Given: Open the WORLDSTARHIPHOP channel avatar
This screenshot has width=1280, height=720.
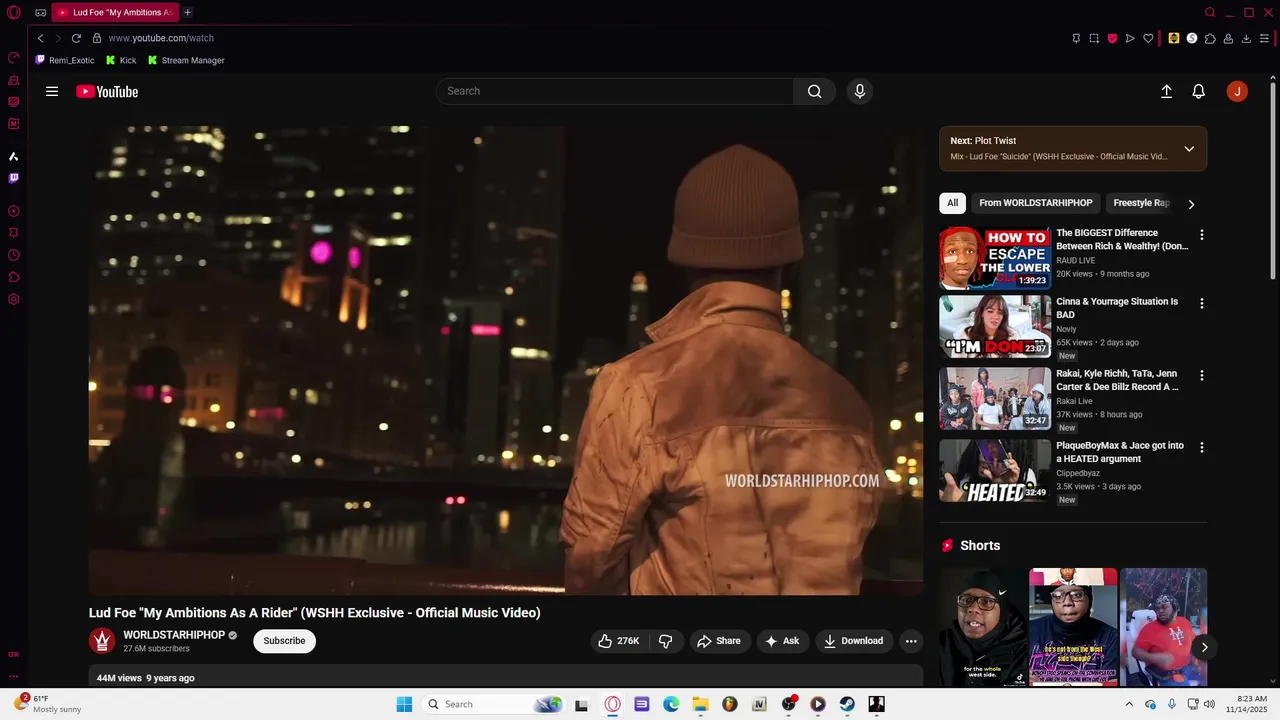Looking at the screenshot, I should point(102,641).
